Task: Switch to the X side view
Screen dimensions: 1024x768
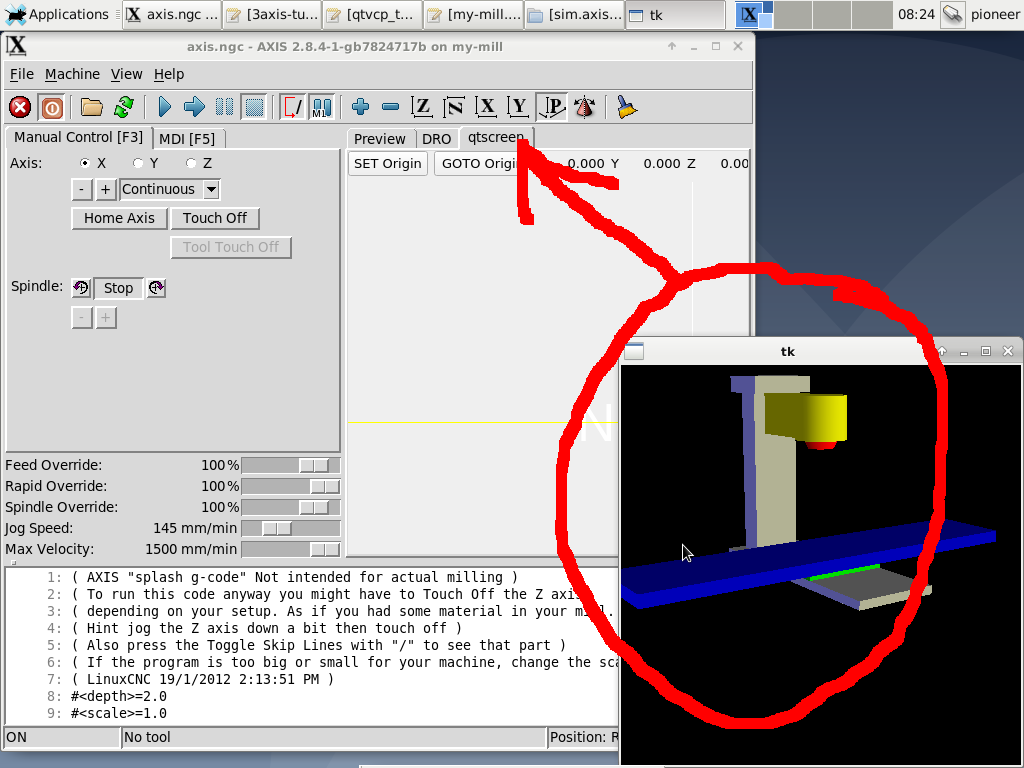Action: [x=487, y=107]
